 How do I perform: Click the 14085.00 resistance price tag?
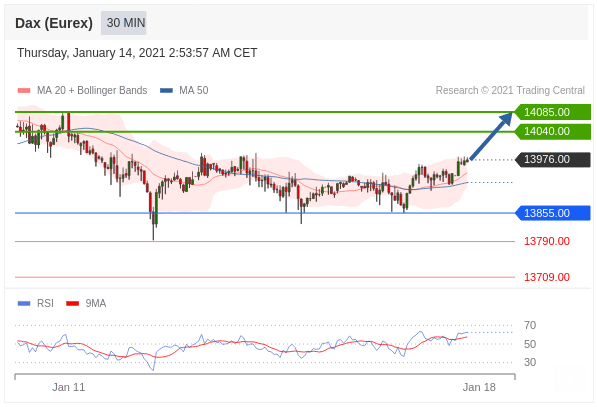(552, 112)
